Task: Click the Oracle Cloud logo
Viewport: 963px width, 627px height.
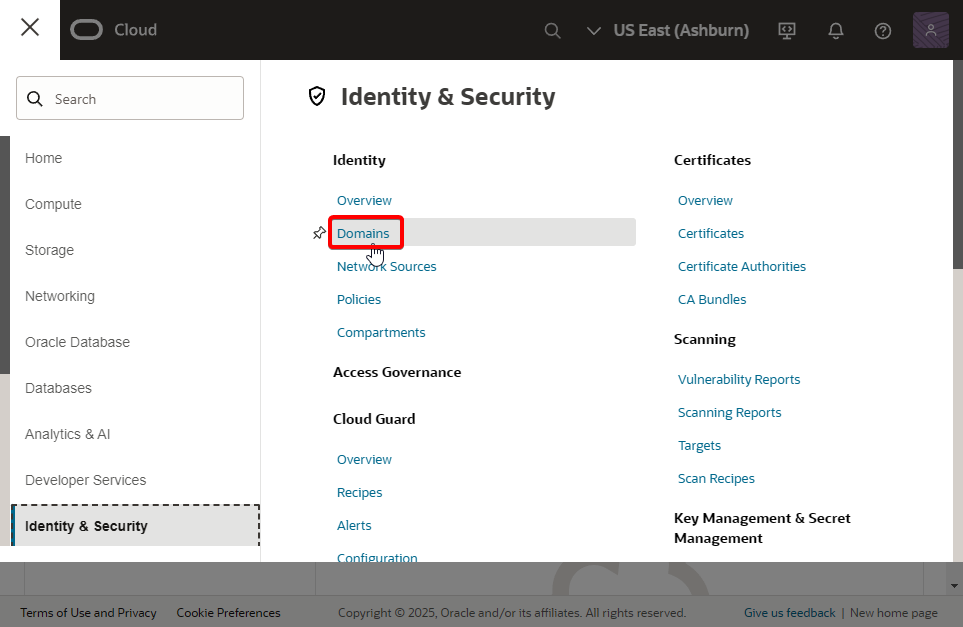Action: tap(114, 29)
